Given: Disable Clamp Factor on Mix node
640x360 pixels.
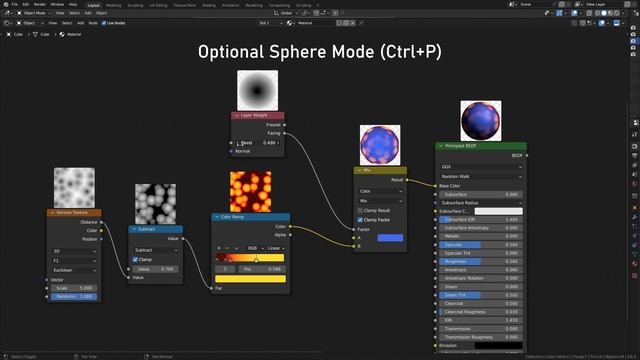Looking at the screenshot, I should click(x=360, y=220).
